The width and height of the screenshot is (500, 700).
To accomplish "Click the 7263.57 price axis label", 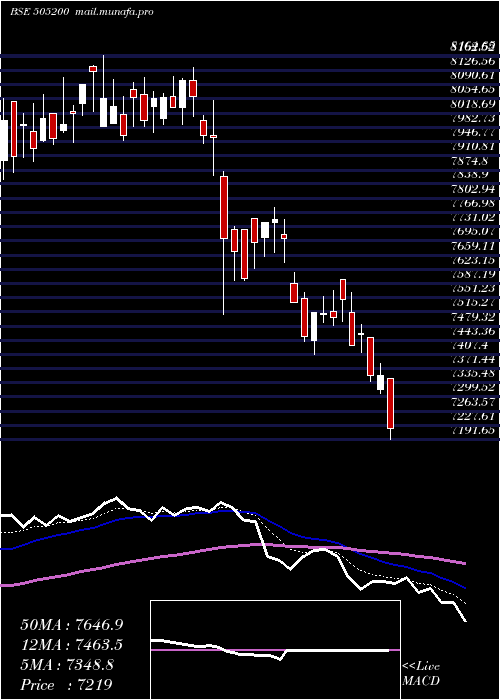I will 472,402.
